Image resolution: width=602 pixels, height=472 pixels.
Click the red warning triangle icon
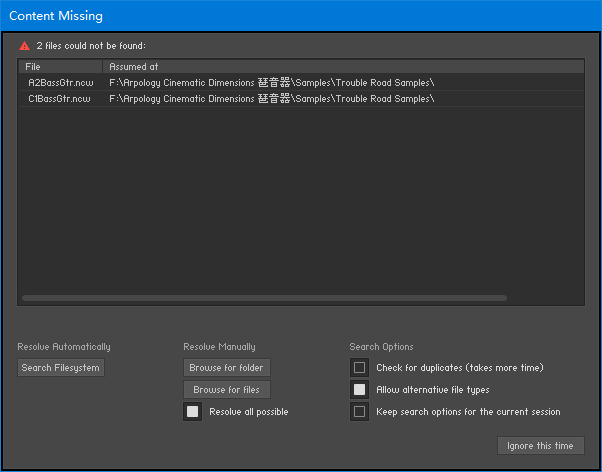[25, 46]
